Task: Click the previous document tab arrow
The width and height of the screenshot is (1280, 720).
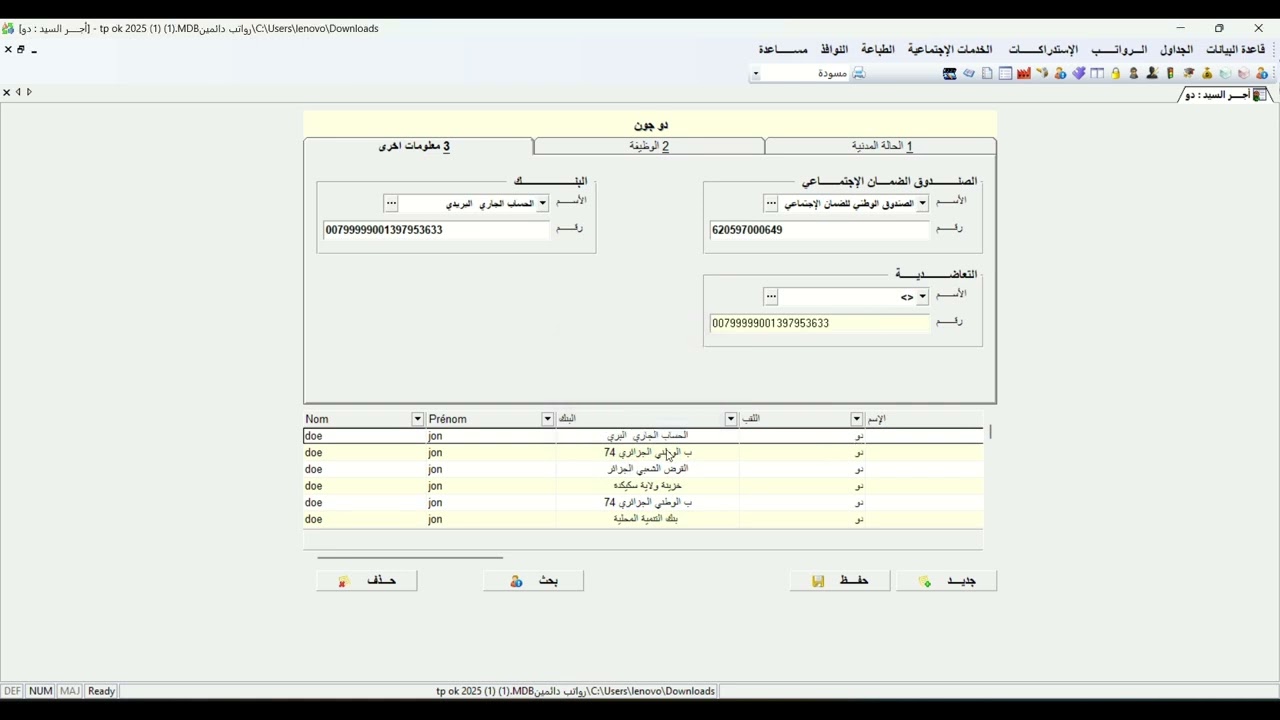Action: [18, 92]
